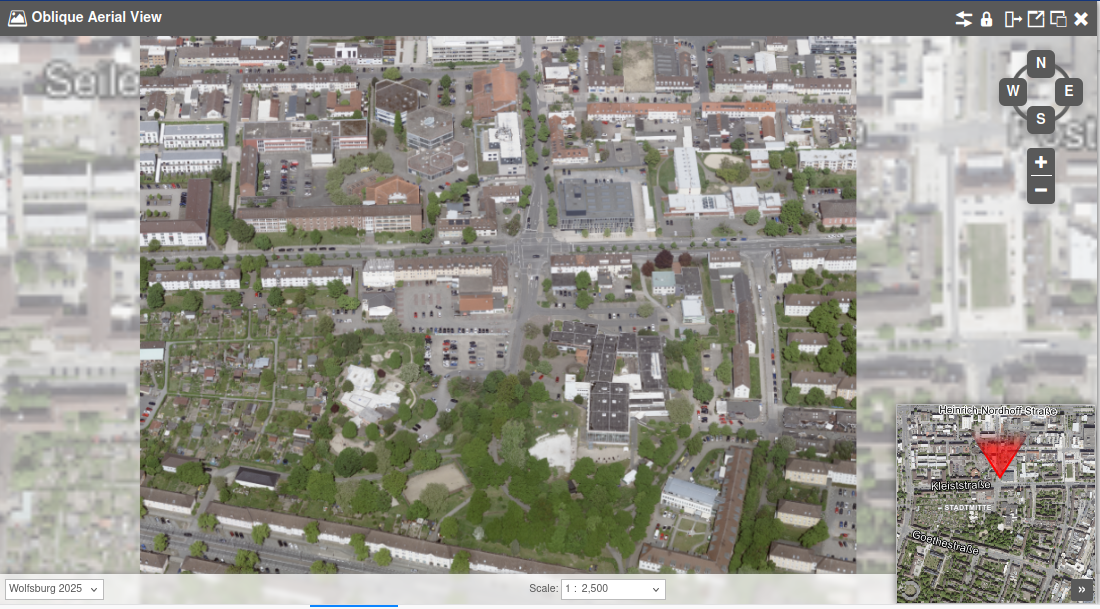1100x609 pixels.
Task: Dock the panel using the side-arrow icon
Action: pos(1014,19)
